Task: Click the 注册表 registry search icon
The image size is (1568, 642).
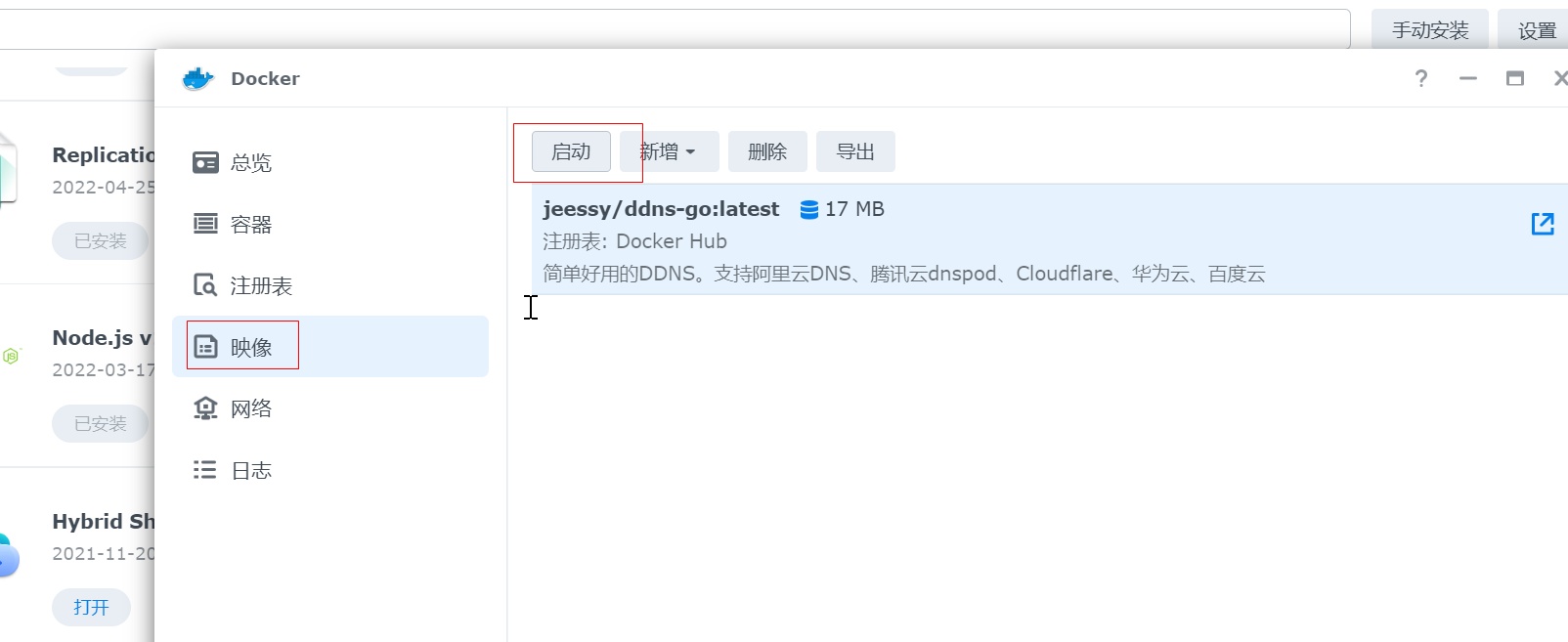Action: [x=205, y=285]
